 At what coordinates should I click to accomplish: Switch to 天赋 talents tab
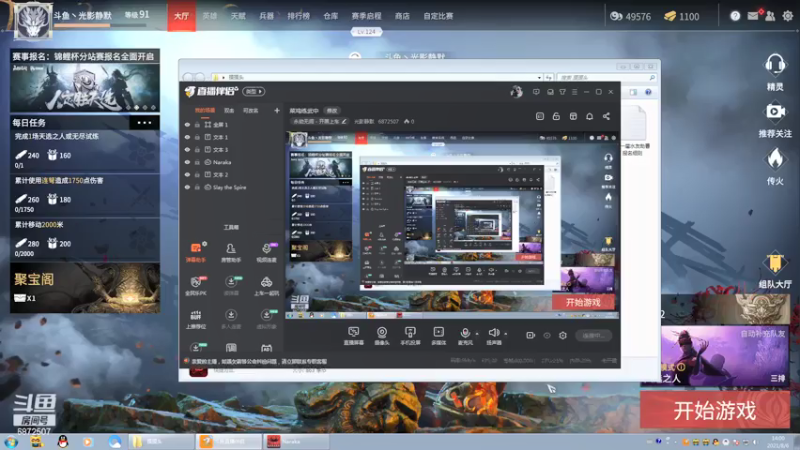(x=238, y=16)
